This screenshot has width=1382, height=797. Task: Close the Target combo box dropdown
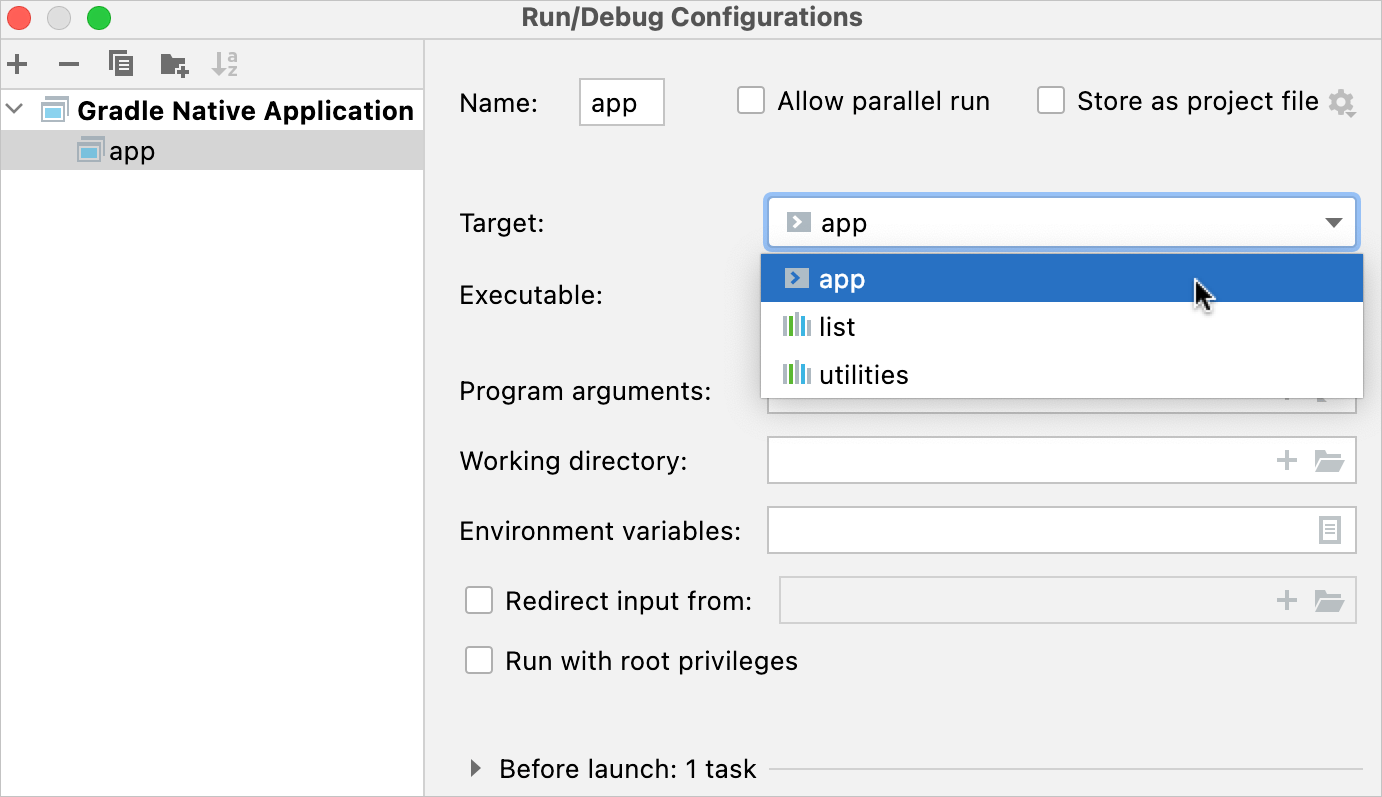[x=1333, y=223]
